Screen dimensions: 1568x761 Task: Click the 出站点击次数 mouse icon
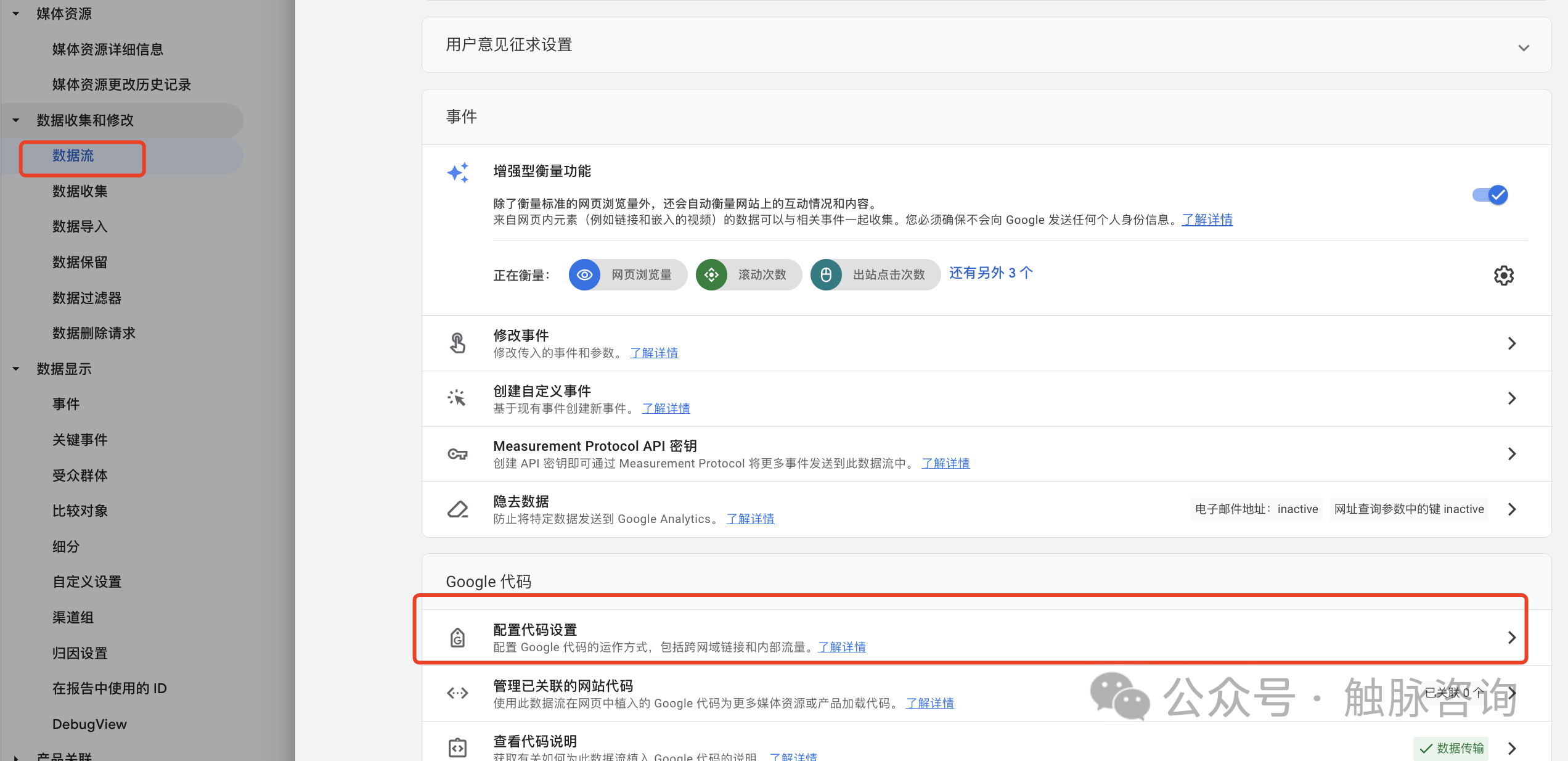[826, 274]
